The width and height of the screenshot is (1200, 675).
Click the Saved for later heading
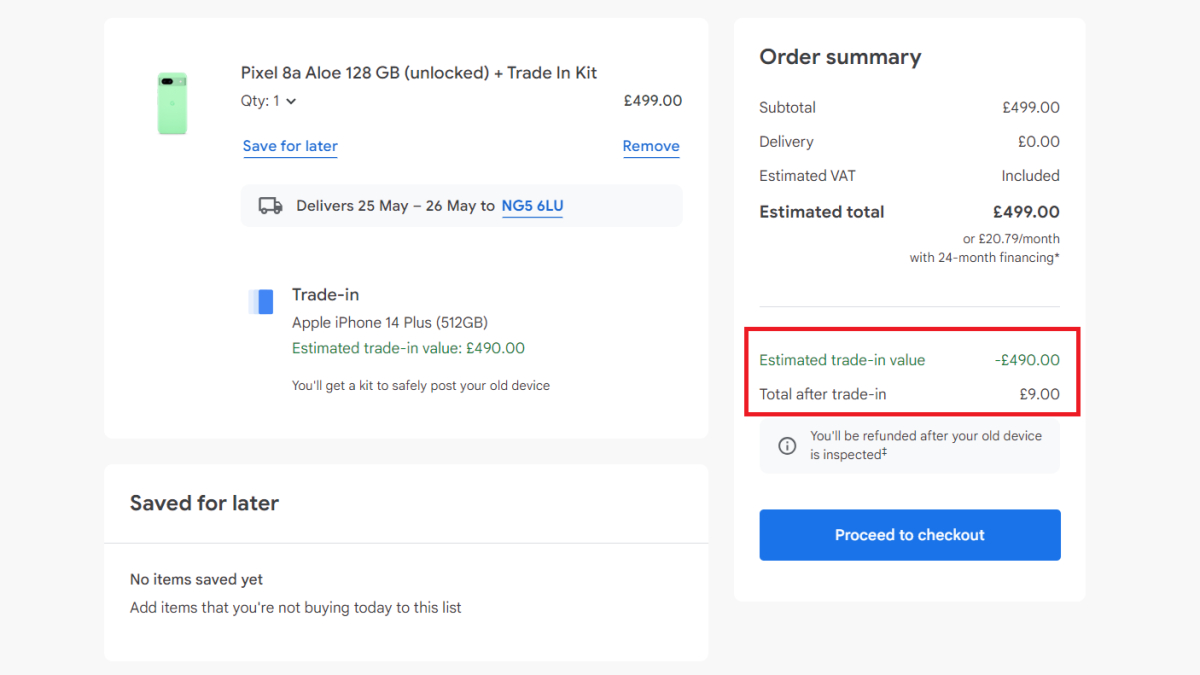pos(204,503)
